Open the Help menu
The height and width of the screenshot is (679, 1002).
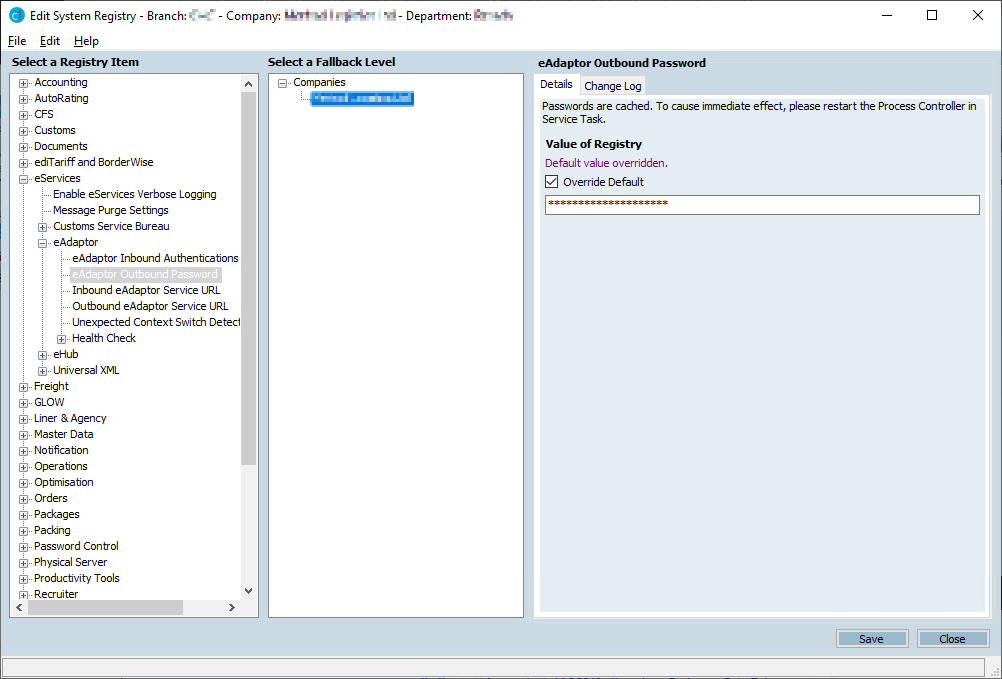click(x=86, y=41)
